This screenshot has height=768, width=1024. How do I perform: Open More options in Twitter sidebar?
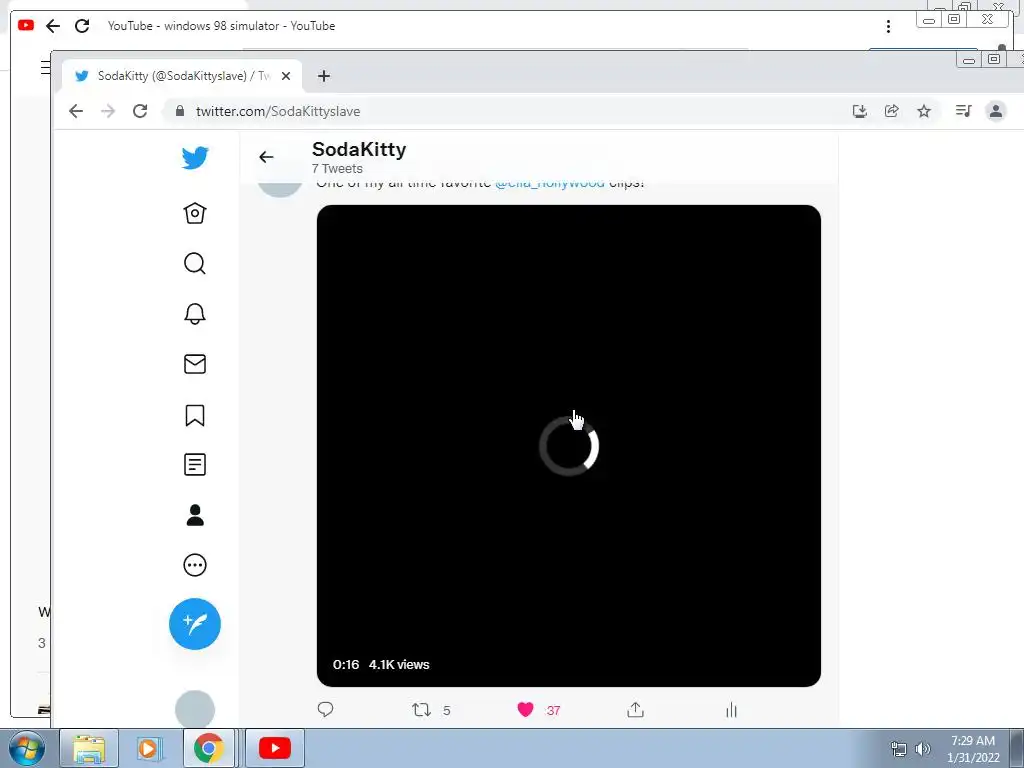[195, 565]
